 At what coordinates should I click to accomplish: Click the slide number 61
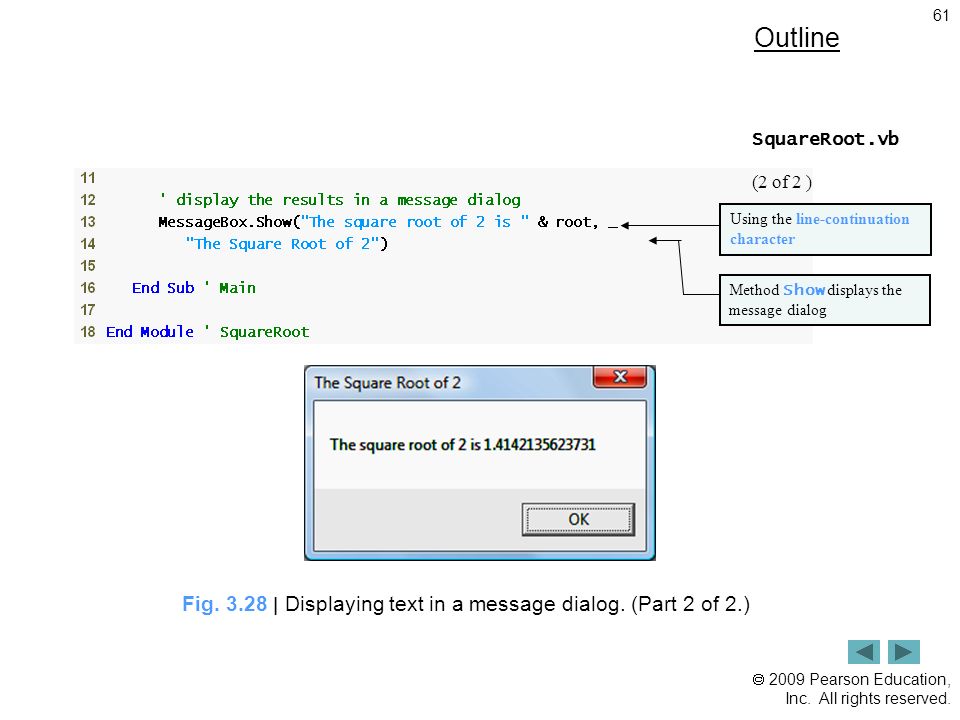pyautogui.click(x=940, y=15)
